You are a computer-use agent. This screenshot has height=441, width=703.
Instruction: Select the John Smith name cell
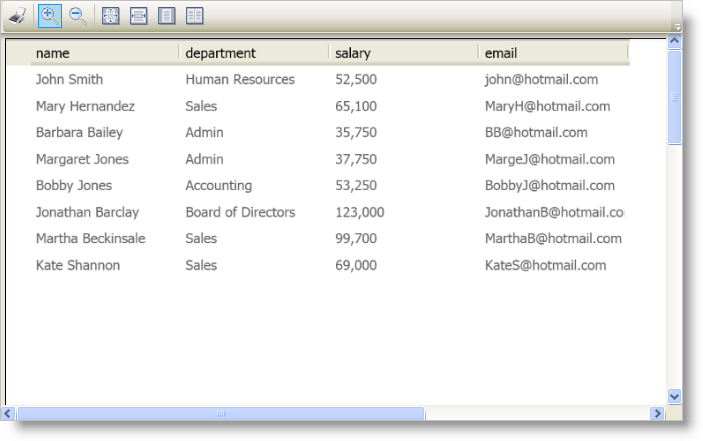tap(69, 80)
